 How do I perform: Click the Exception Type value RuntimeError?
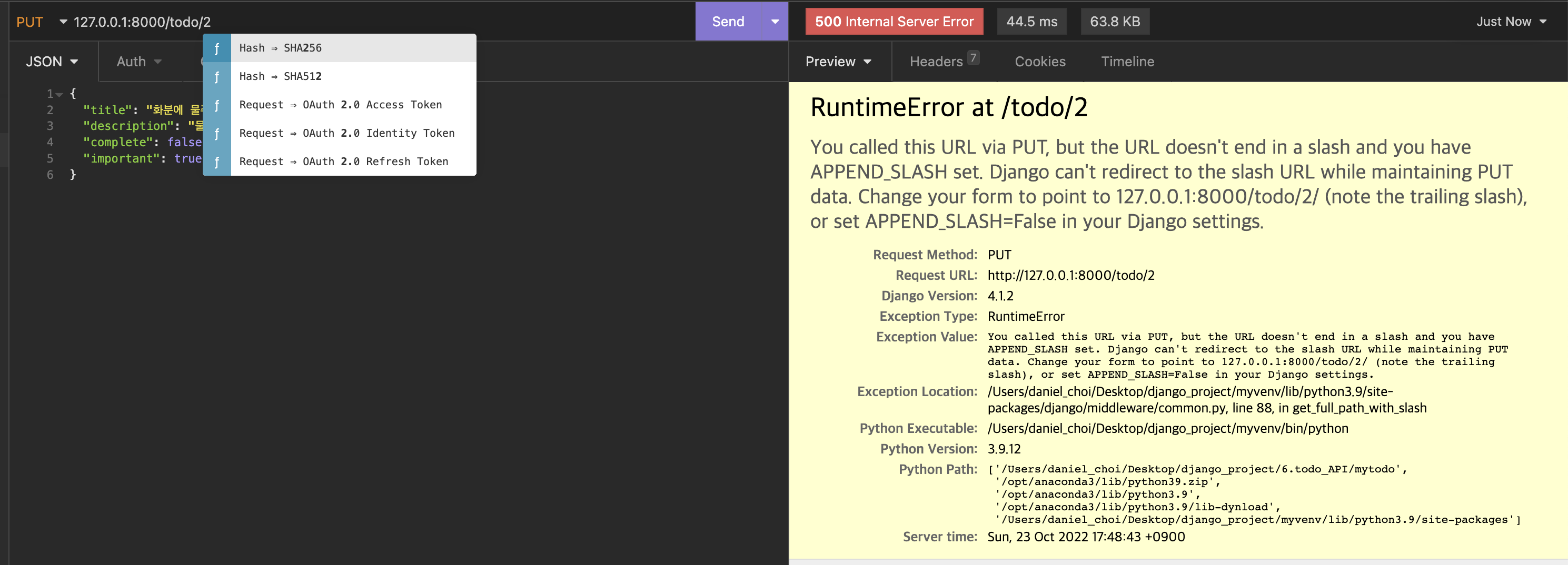pos(1026,317)
